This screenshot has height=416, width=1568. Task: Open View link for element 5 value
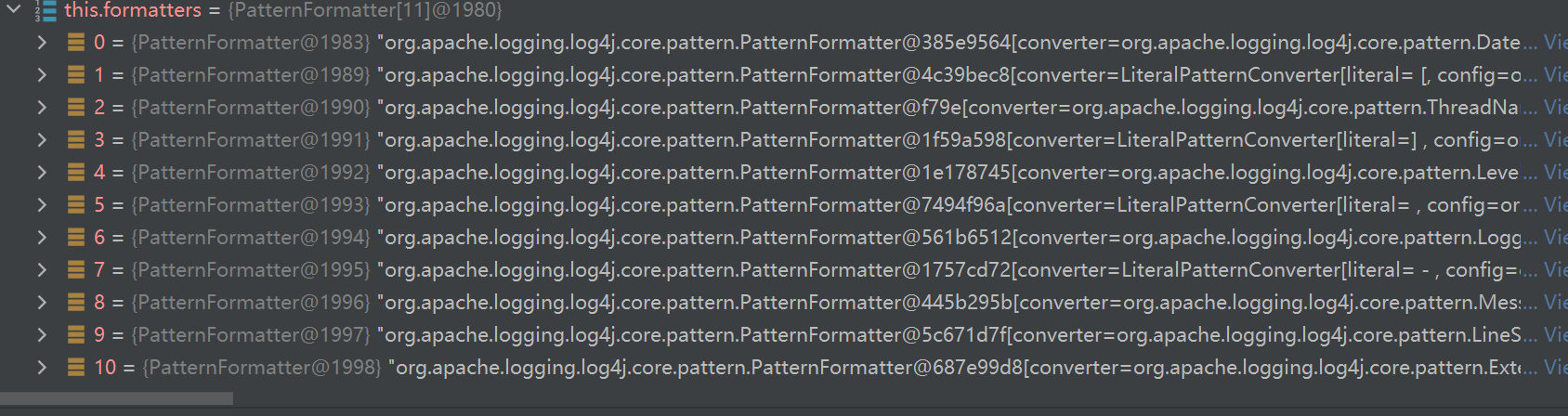point(1555,204)
